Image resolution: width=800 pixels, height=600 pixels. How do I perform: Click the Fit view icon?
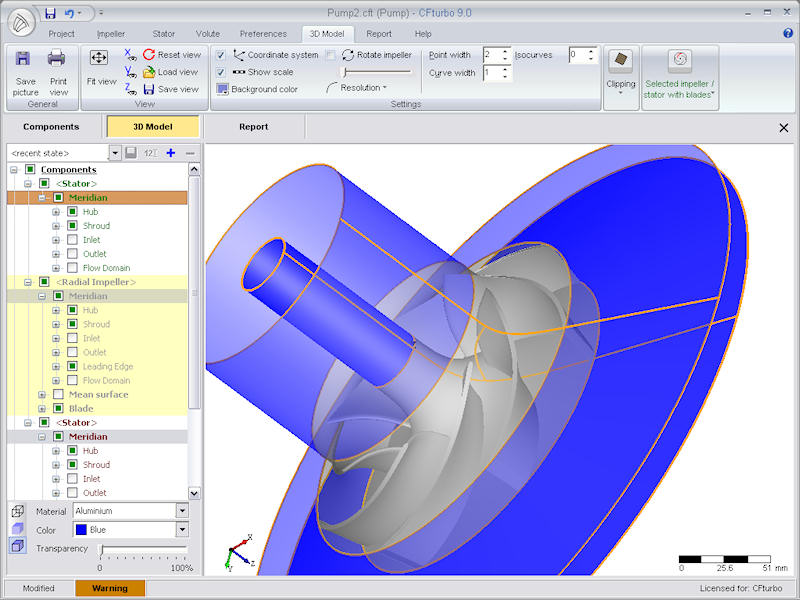click(x=98, y=58)
